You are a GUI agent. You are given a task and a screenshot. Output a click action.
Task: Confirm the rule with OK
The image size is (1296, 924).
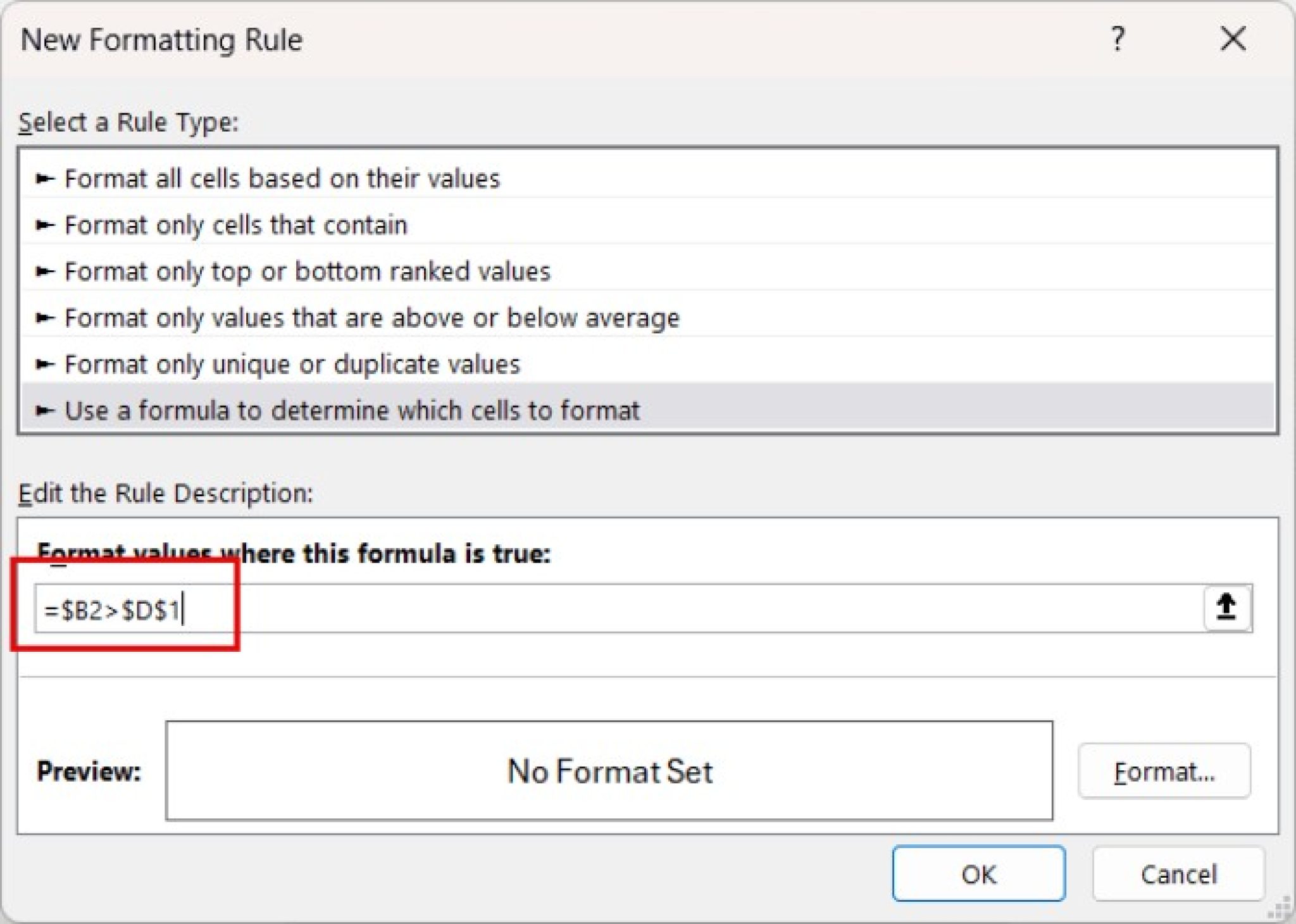pos(978,874)
